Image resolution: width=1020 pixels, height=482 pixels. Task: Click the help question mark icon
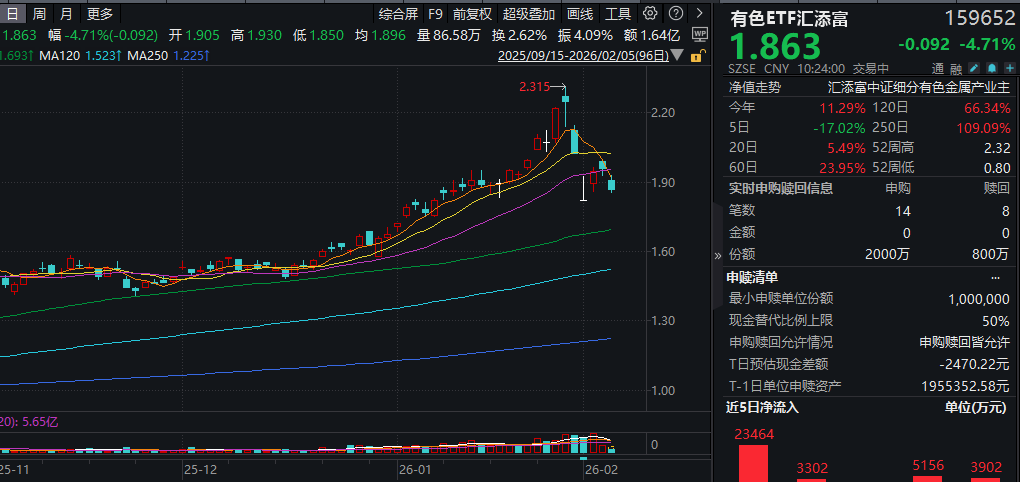pyautogui.click(x=675, y=14)
